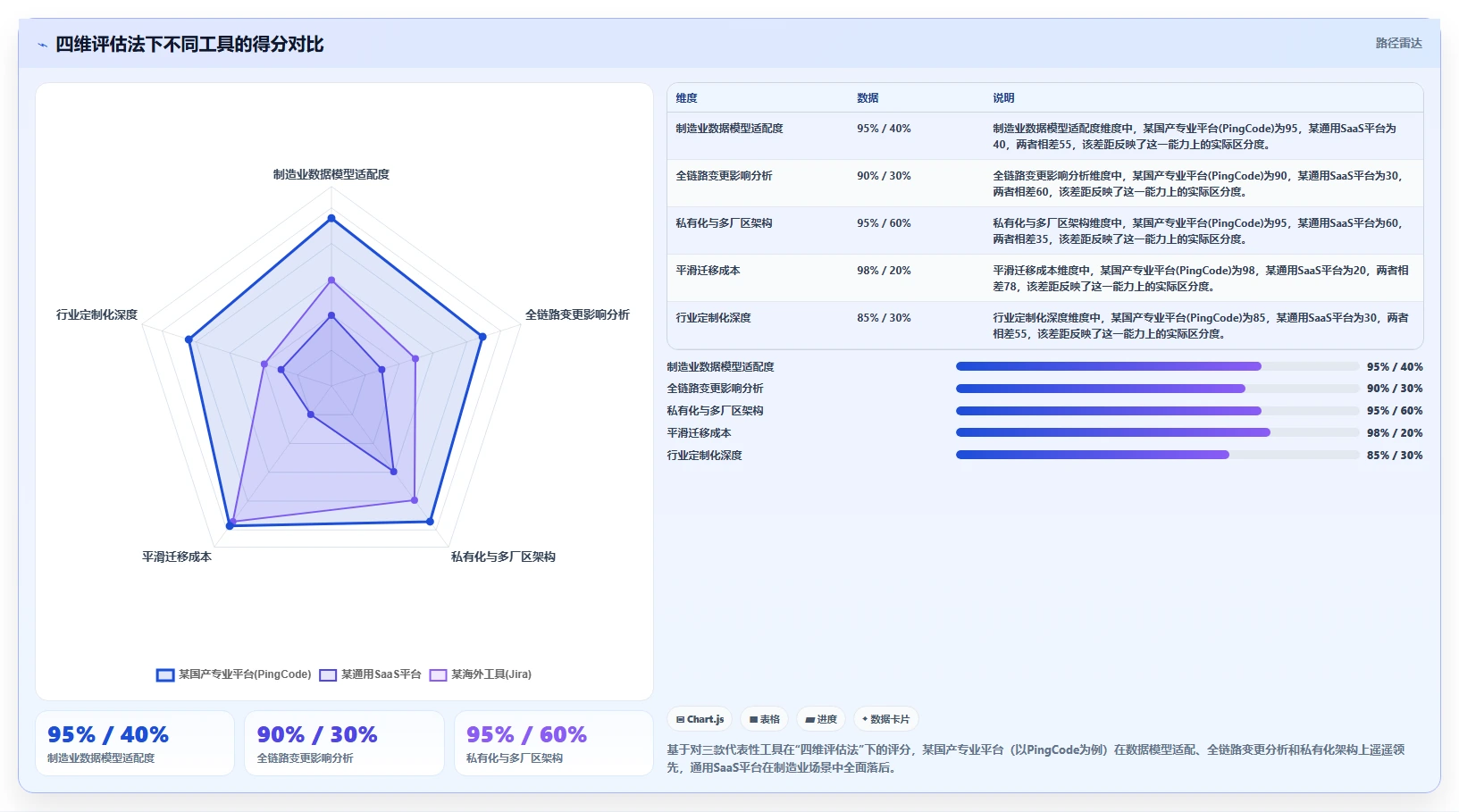The height and width of the screenshot is (812, 1459).
Task: Click the 表格 chip
Action: [x=764, y=719]
